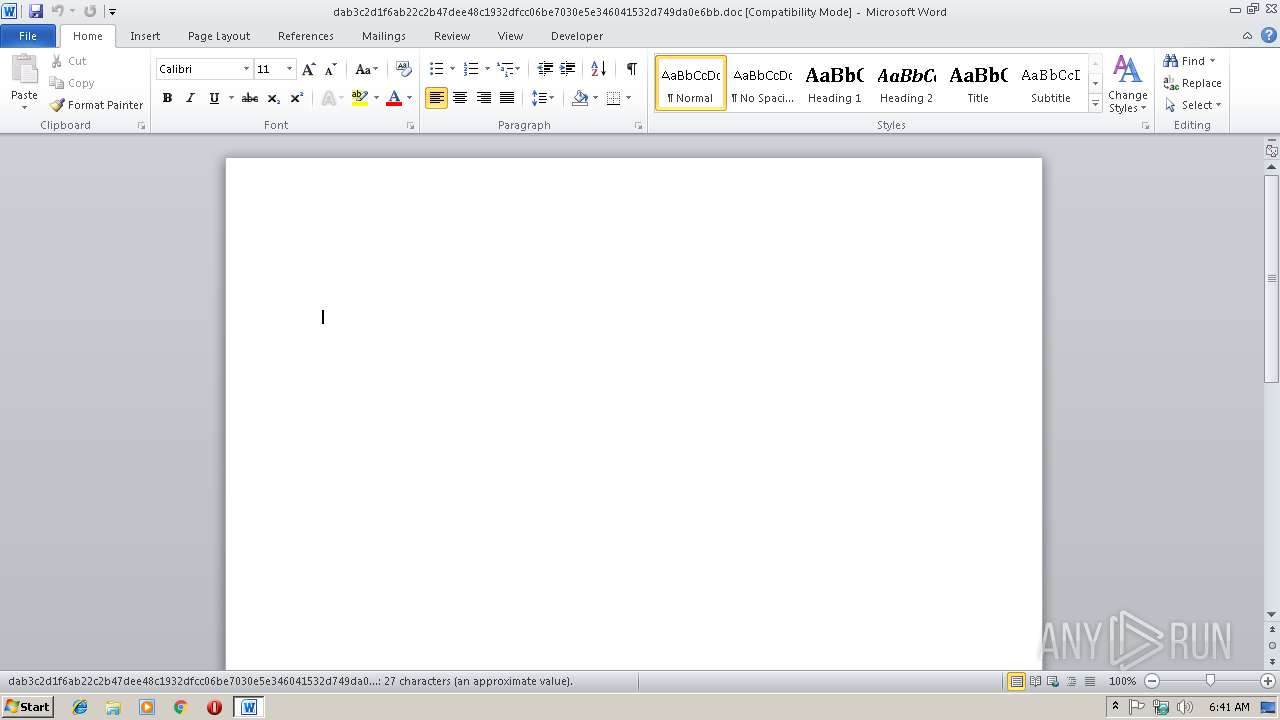Image resolution: width=1280 pixels, height=720 pixels.
Task: Open the File tab
Action: (x=28, y=35)
